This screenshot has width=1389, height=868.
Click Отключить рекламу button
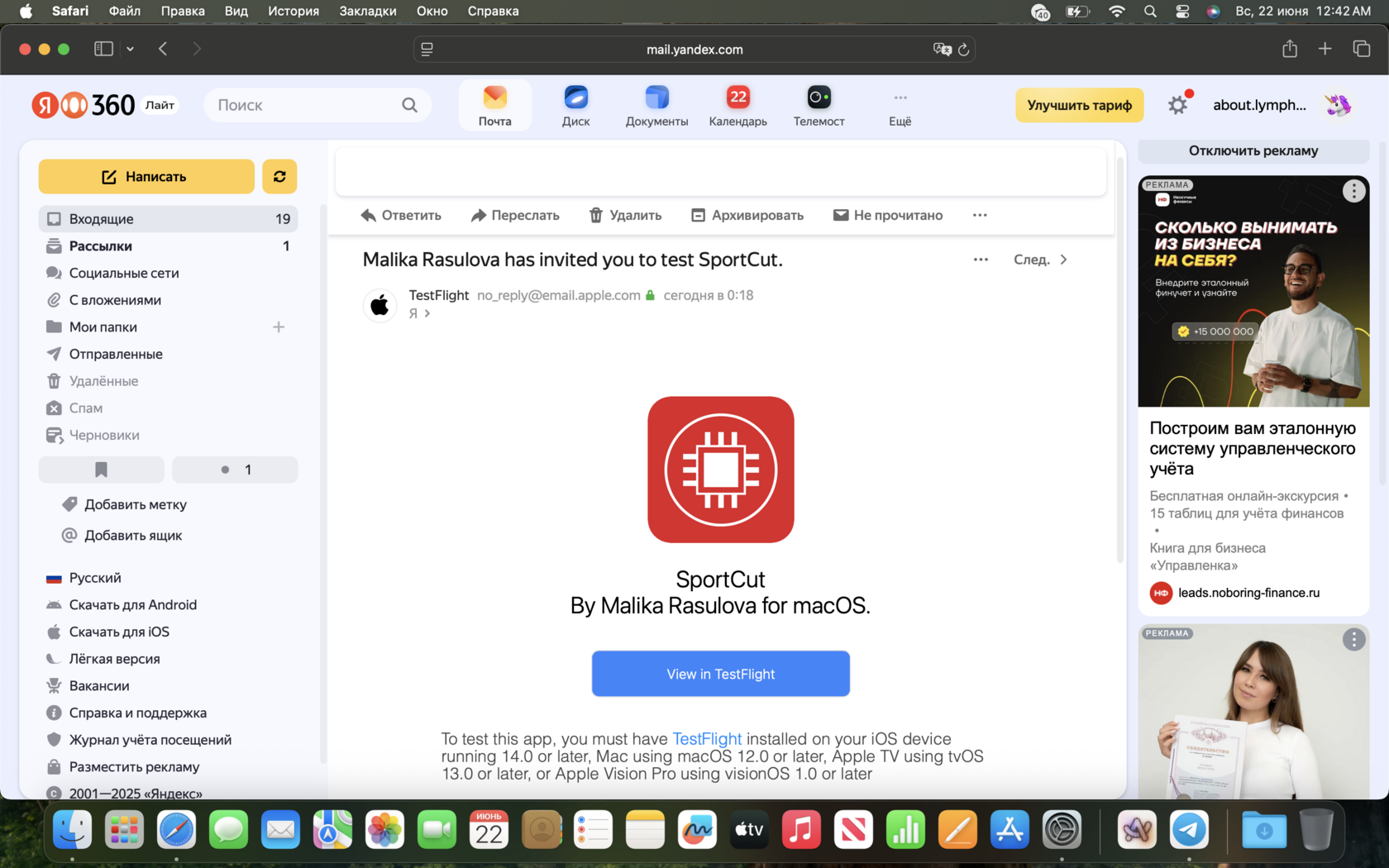point(1253,150)
